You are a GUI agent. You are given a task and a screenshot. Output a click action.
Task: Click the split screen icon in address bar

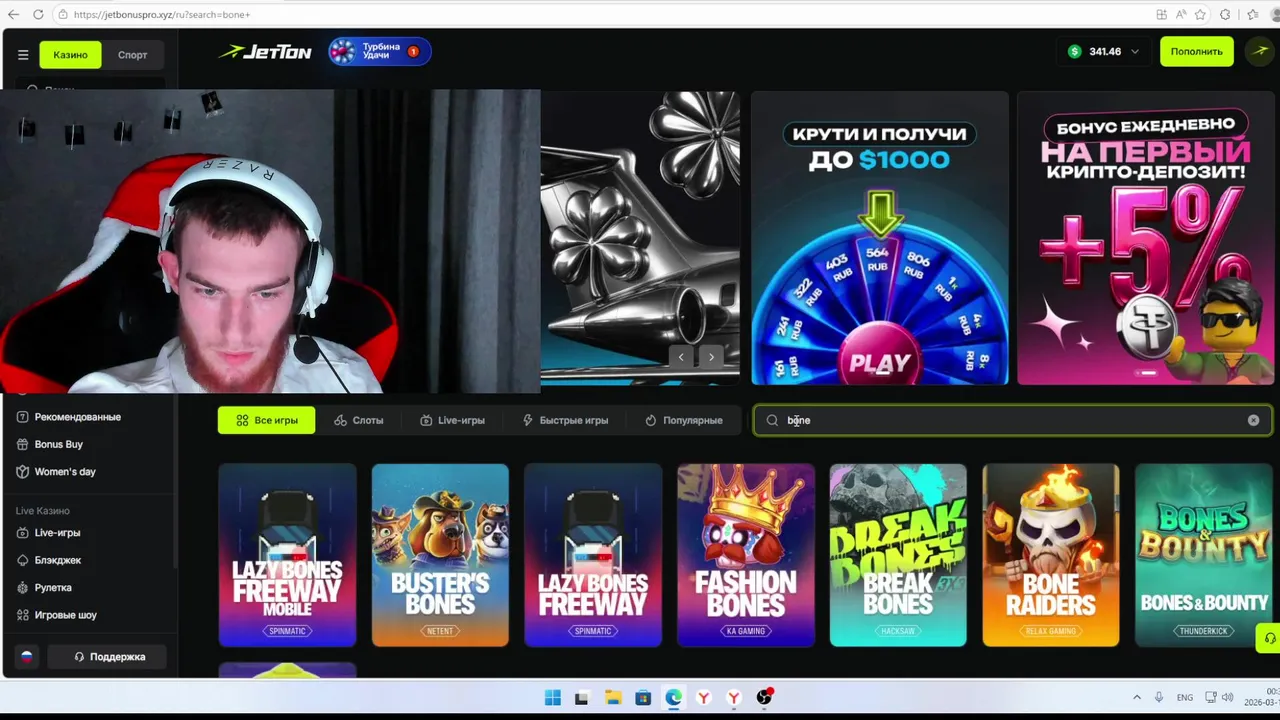click(x=1161, y=14)
